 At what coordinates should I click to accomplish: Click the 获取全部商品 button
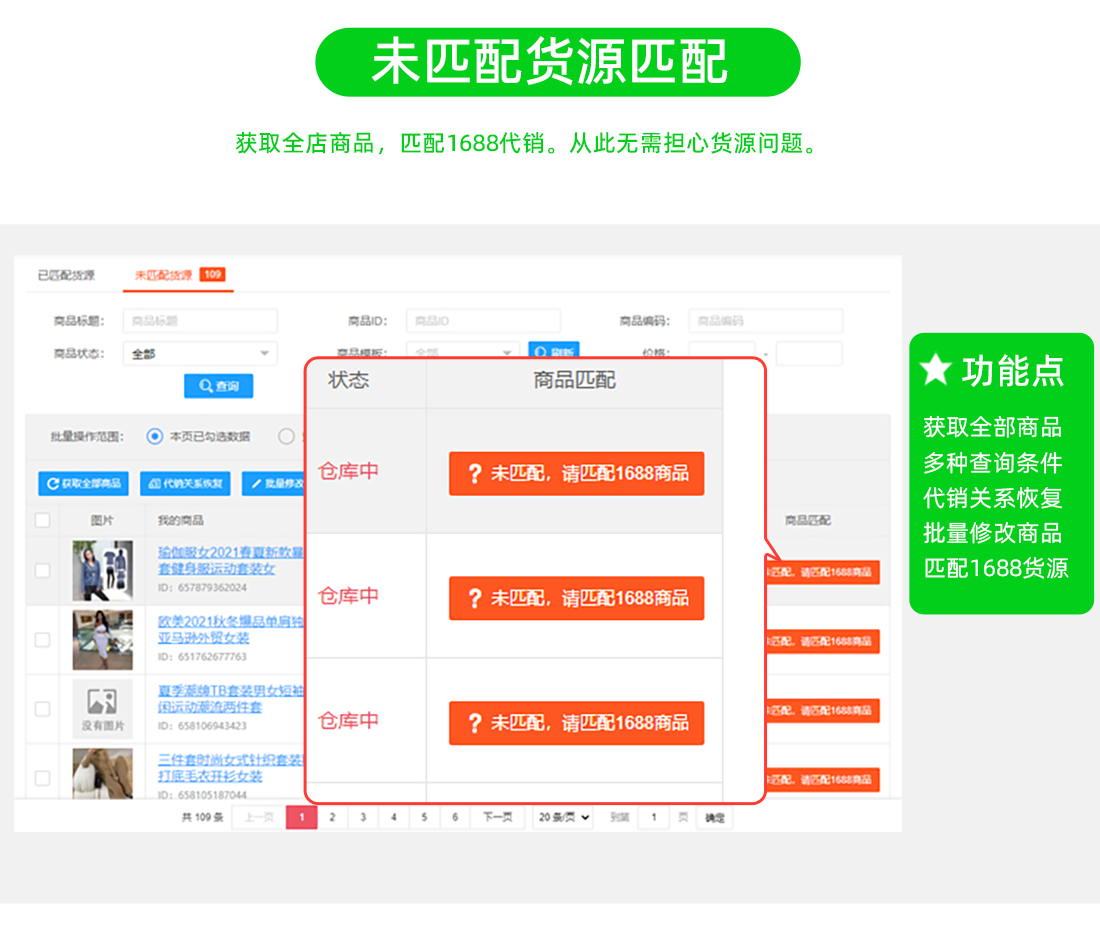83,483
